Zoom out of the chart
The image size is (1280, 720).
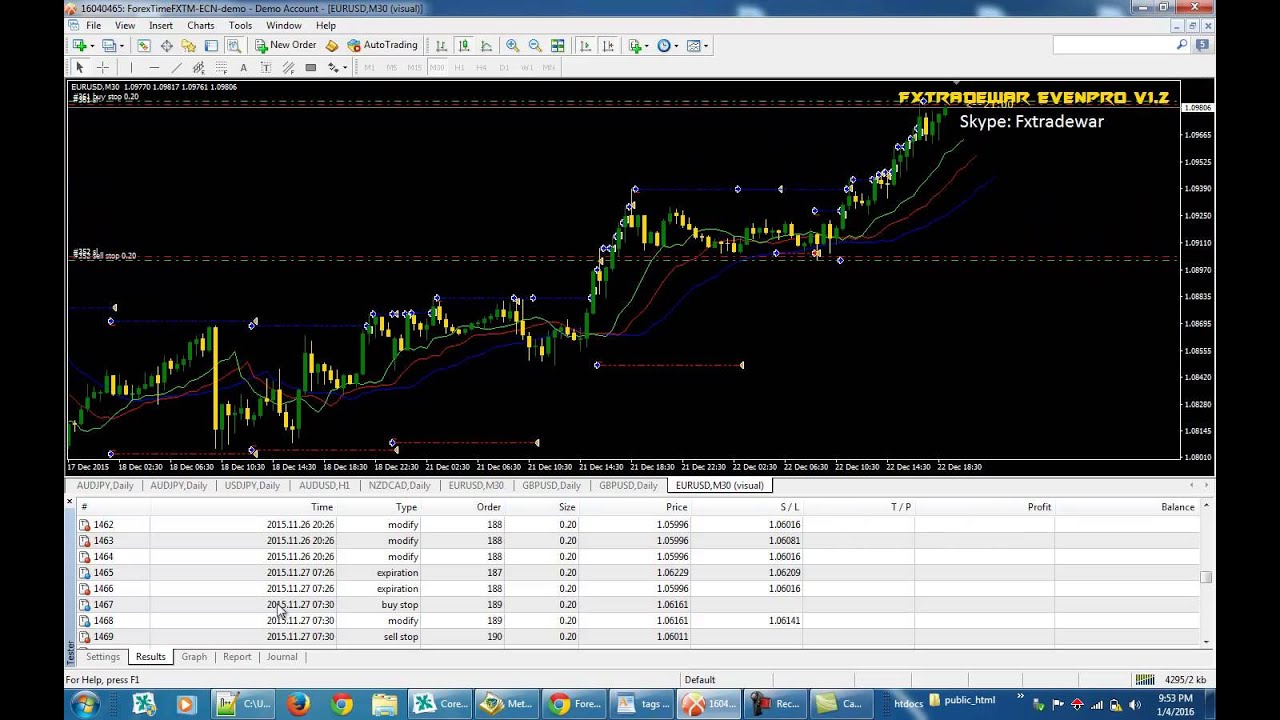click(x=535, y=45)
